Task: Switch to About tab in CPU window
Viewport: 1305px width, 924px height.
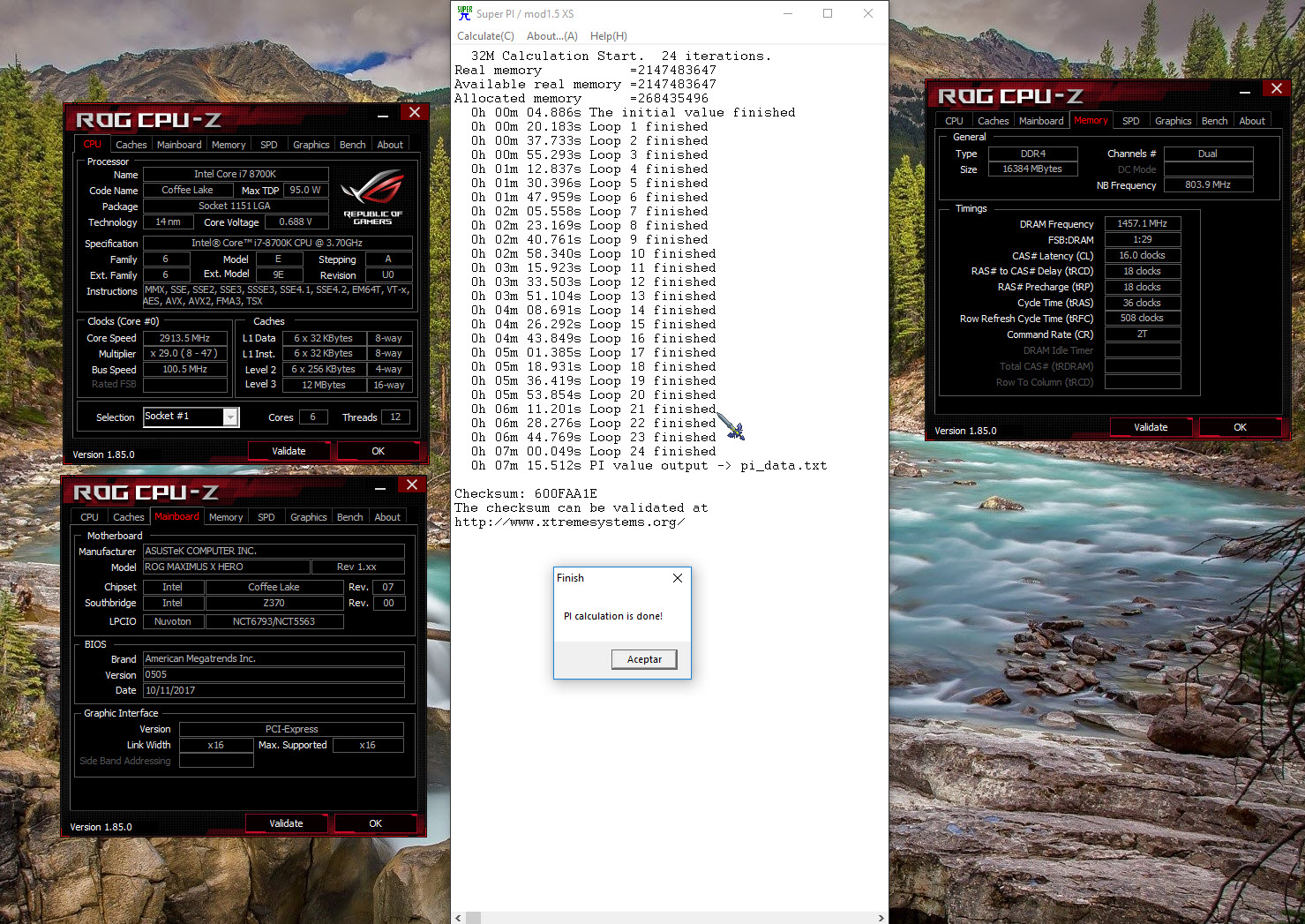Action: pos(390,145)
